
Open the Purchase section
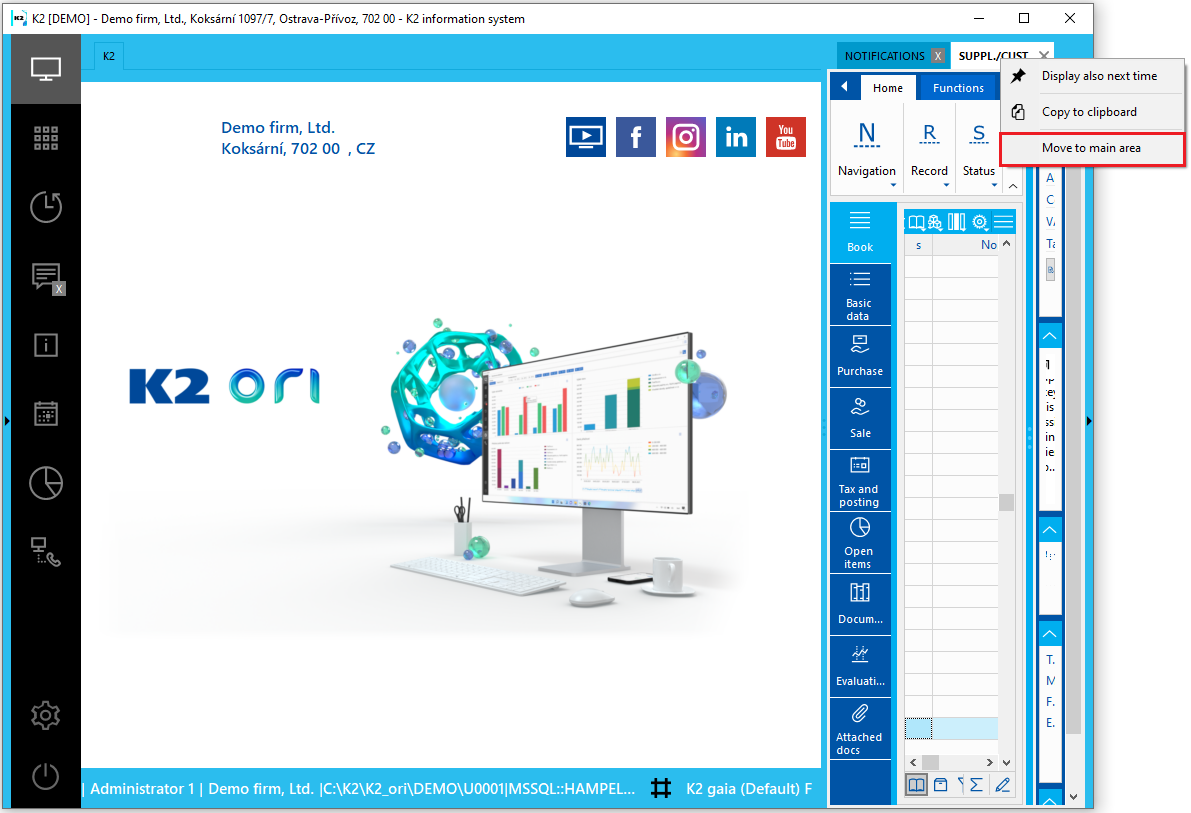coord(860,357)
